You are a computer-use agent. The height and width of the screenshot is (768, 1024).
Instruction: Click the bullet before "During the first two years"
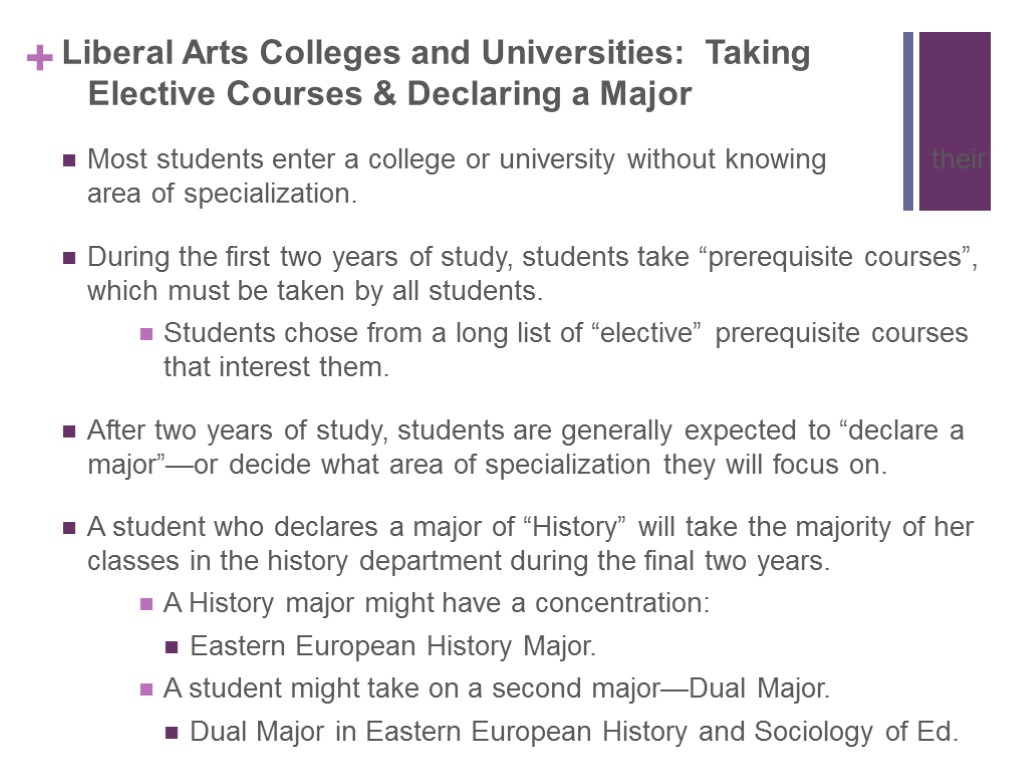point(69,258)
